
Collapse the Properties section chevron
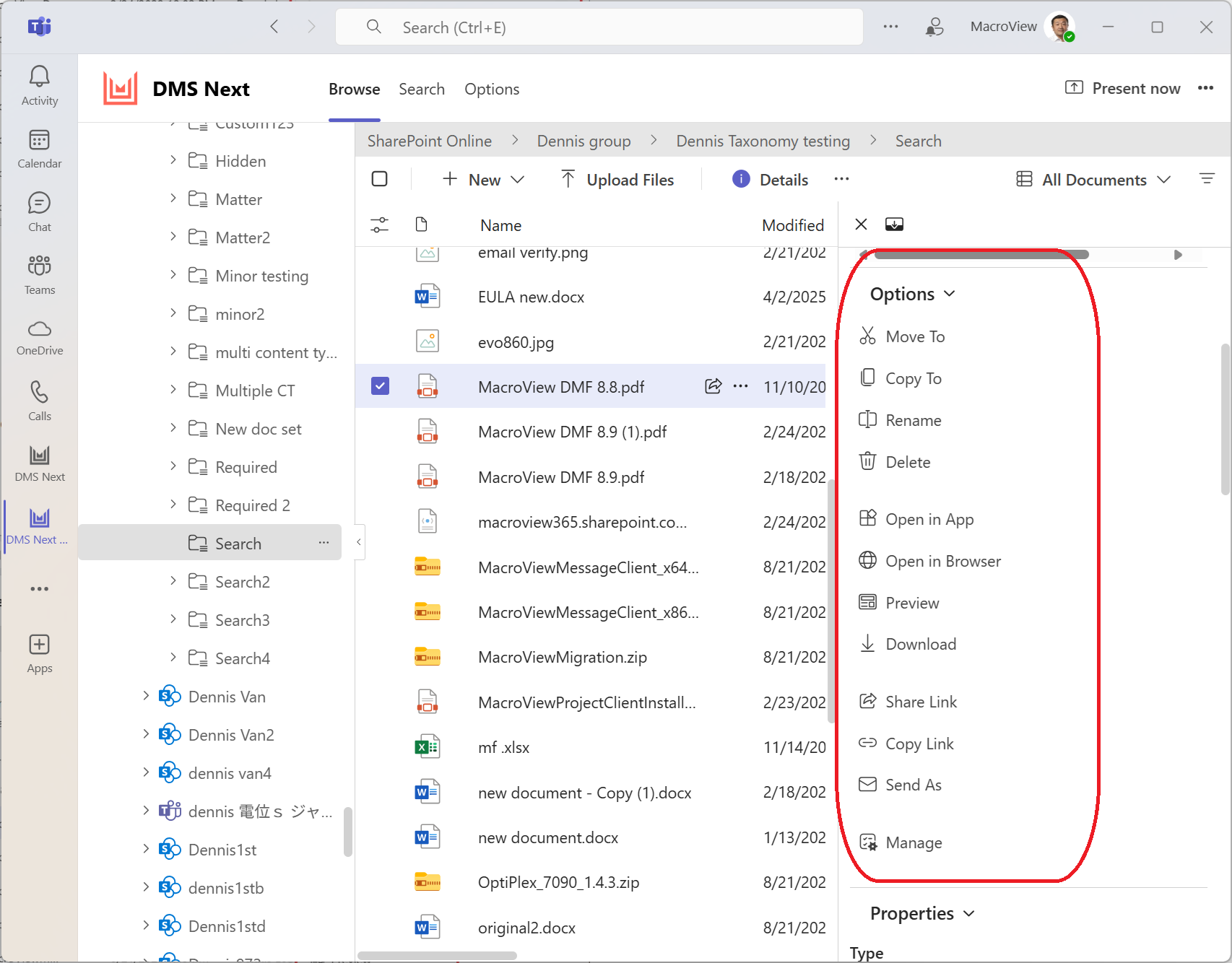(x=969, y=914)
